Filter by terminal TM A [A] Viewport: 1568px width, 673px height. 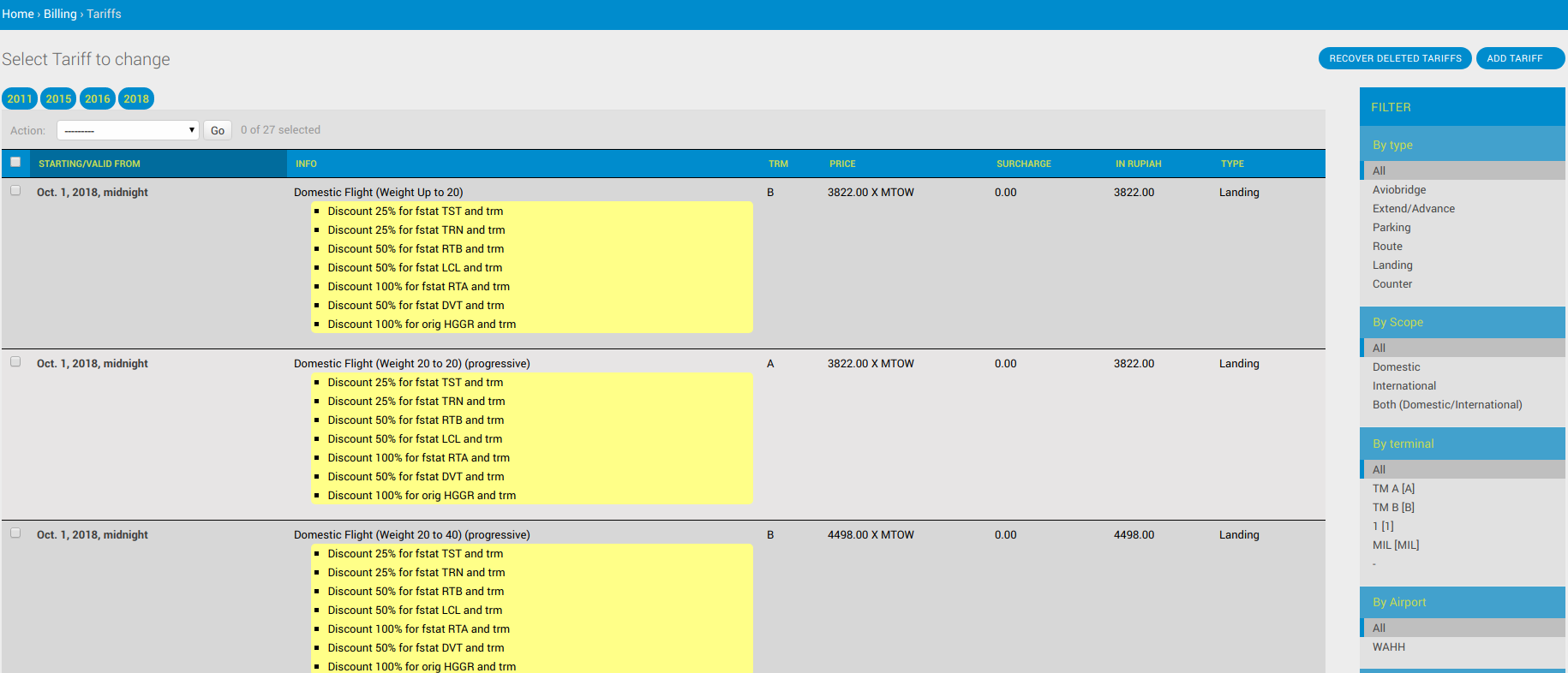(x=1393, y=489)
